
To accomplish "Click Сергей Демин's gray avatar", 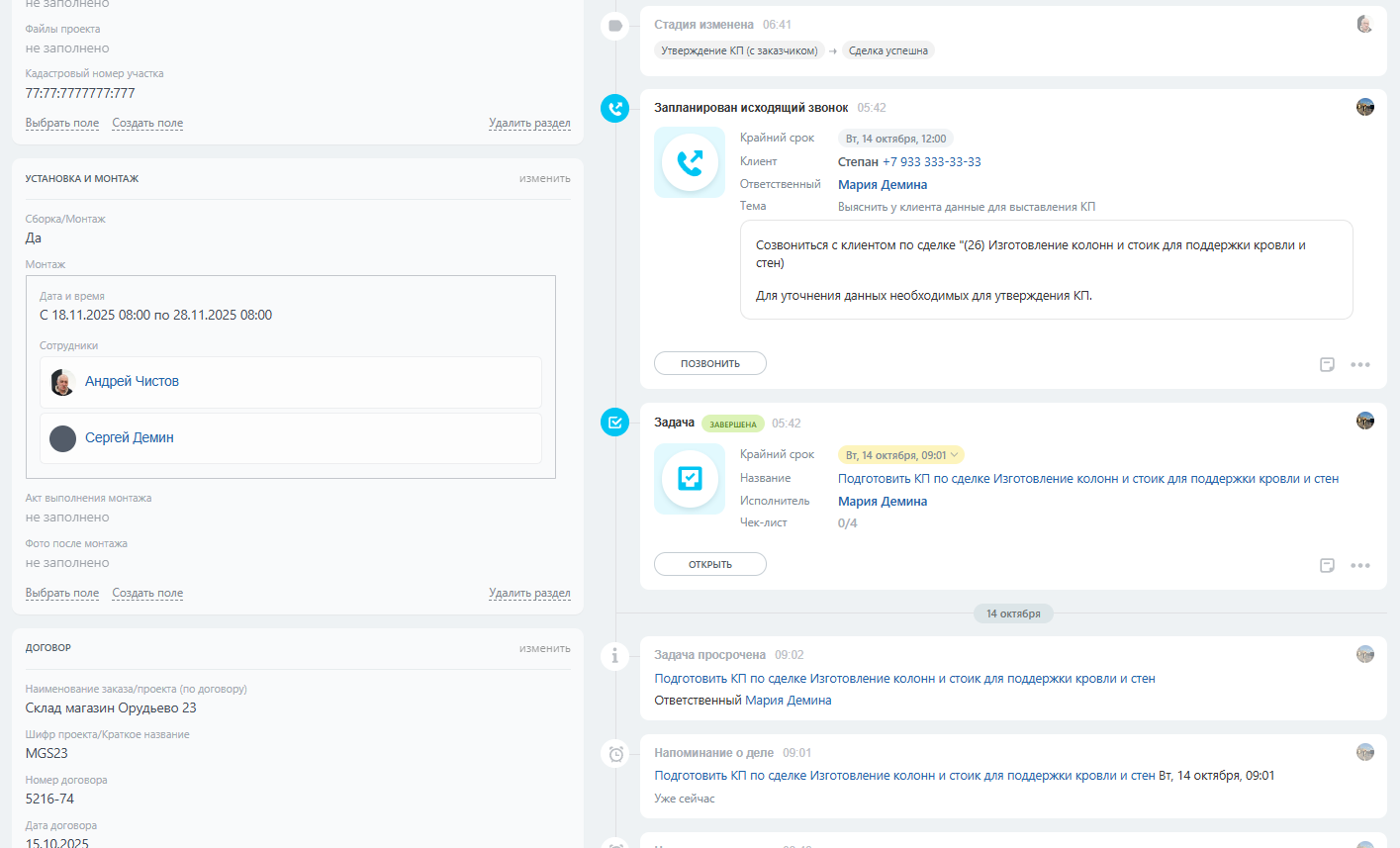I will (x=63, y=438).
